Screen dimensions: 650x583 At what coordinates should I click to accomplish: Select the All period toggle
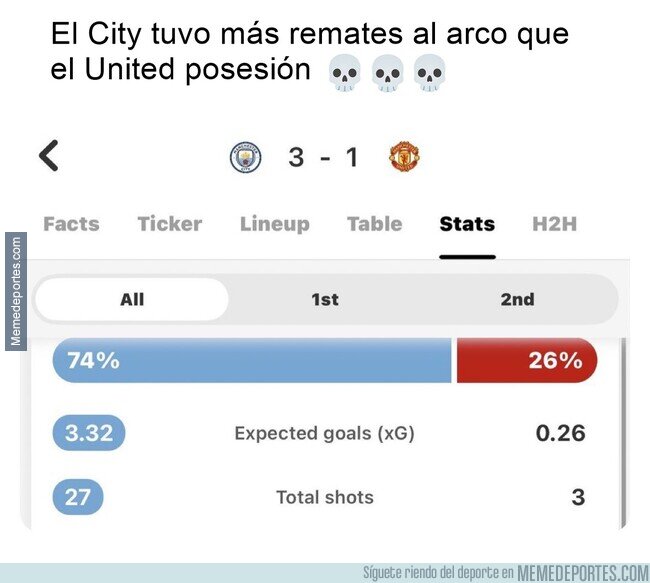point(132,299)
